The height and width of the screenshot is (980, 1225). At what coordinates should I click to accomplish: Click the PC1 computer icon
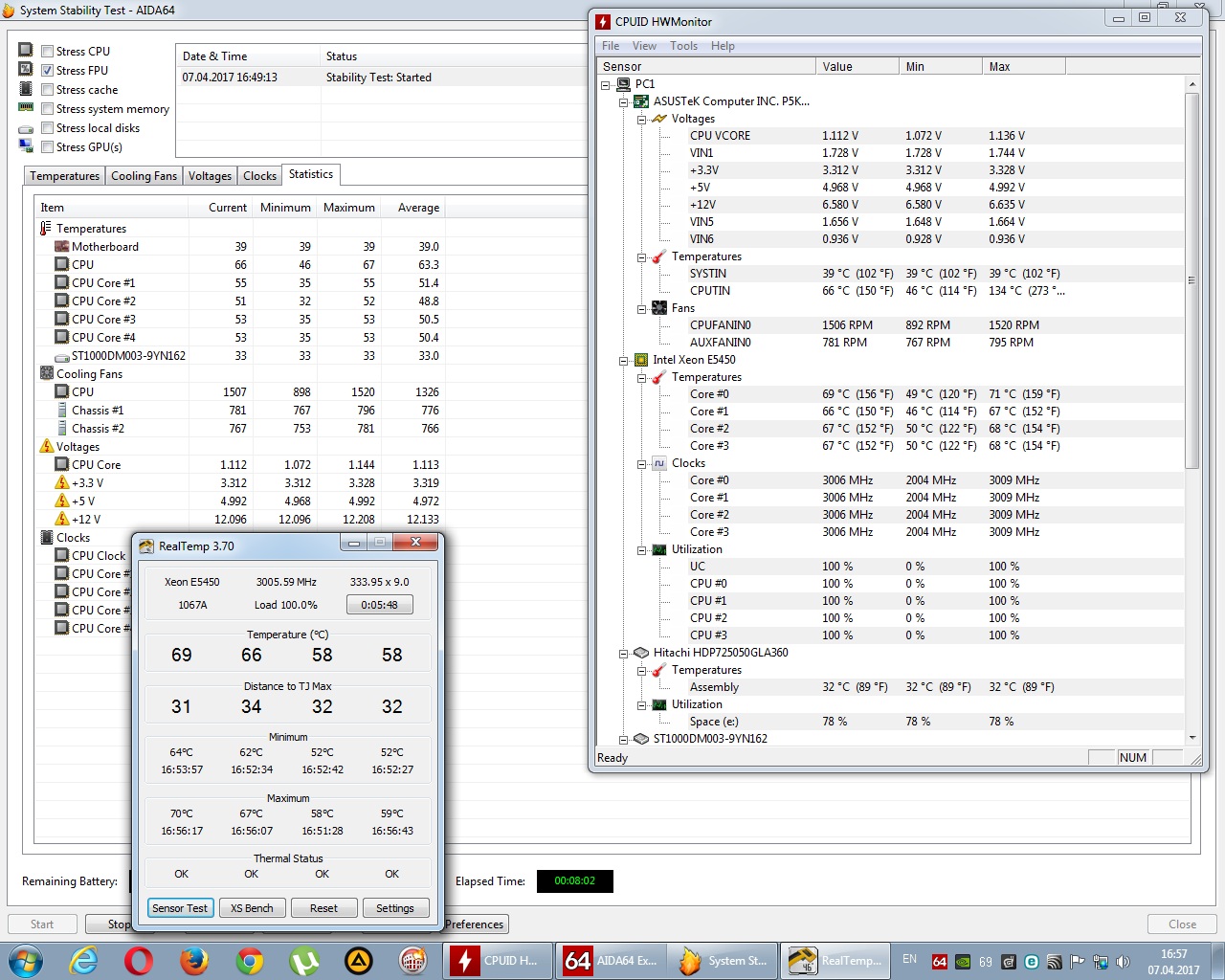tap(623, 84)
